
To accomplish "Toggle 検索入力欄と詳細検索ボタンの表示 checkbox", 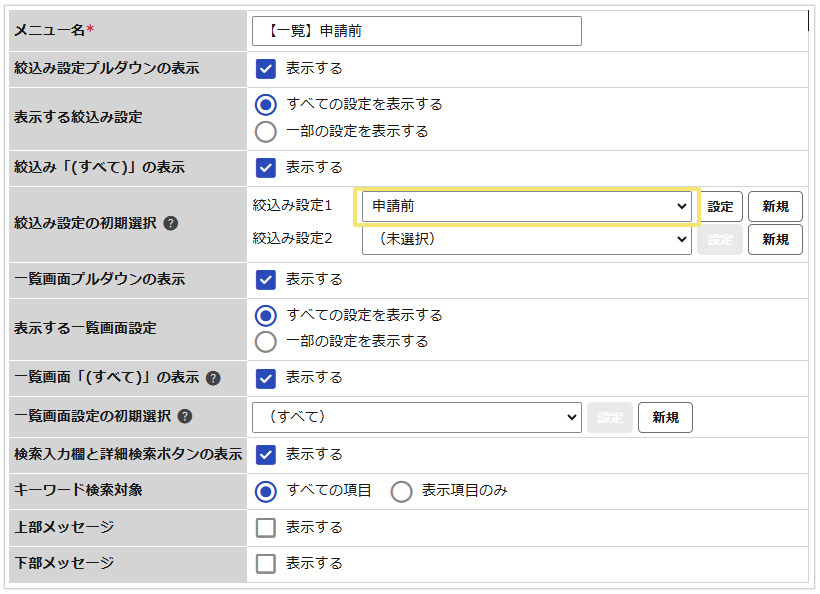I will [266, 455].
